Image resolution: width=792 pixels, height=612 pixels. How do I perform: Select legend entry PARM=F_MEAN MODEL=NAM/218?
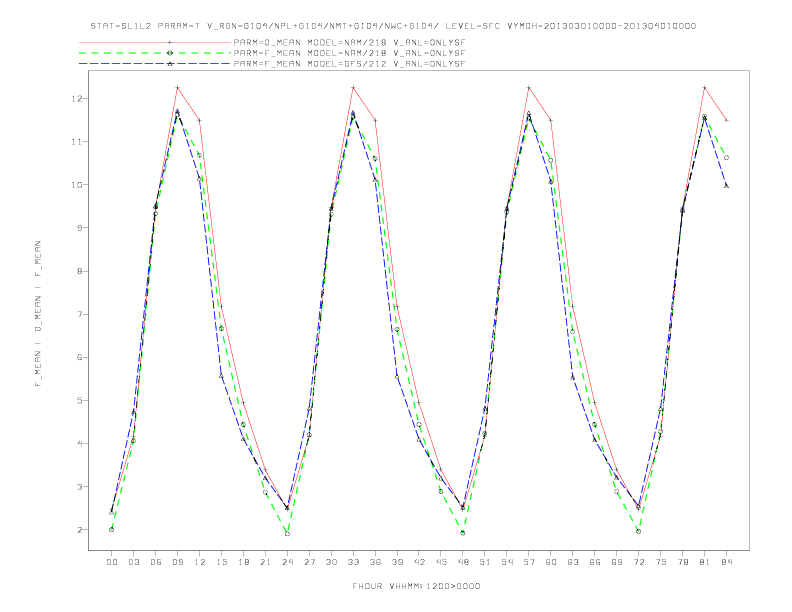pyautogui.click(x=349, y=53)
